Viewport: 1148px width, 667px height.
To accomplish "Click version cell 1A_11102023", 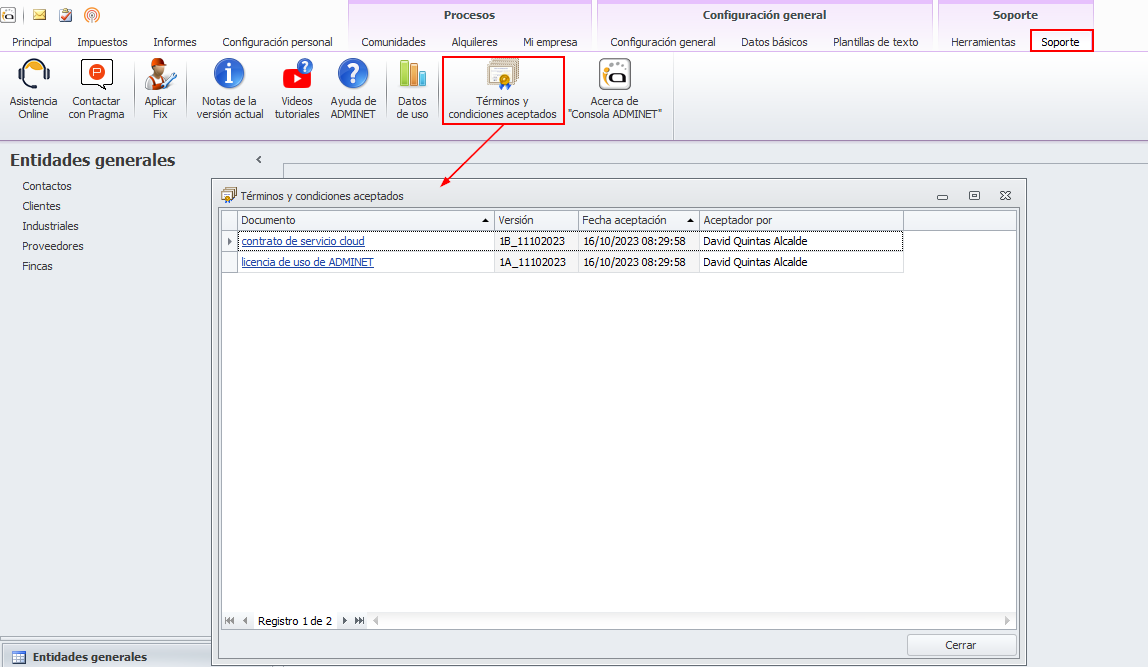I will [536, 262].
